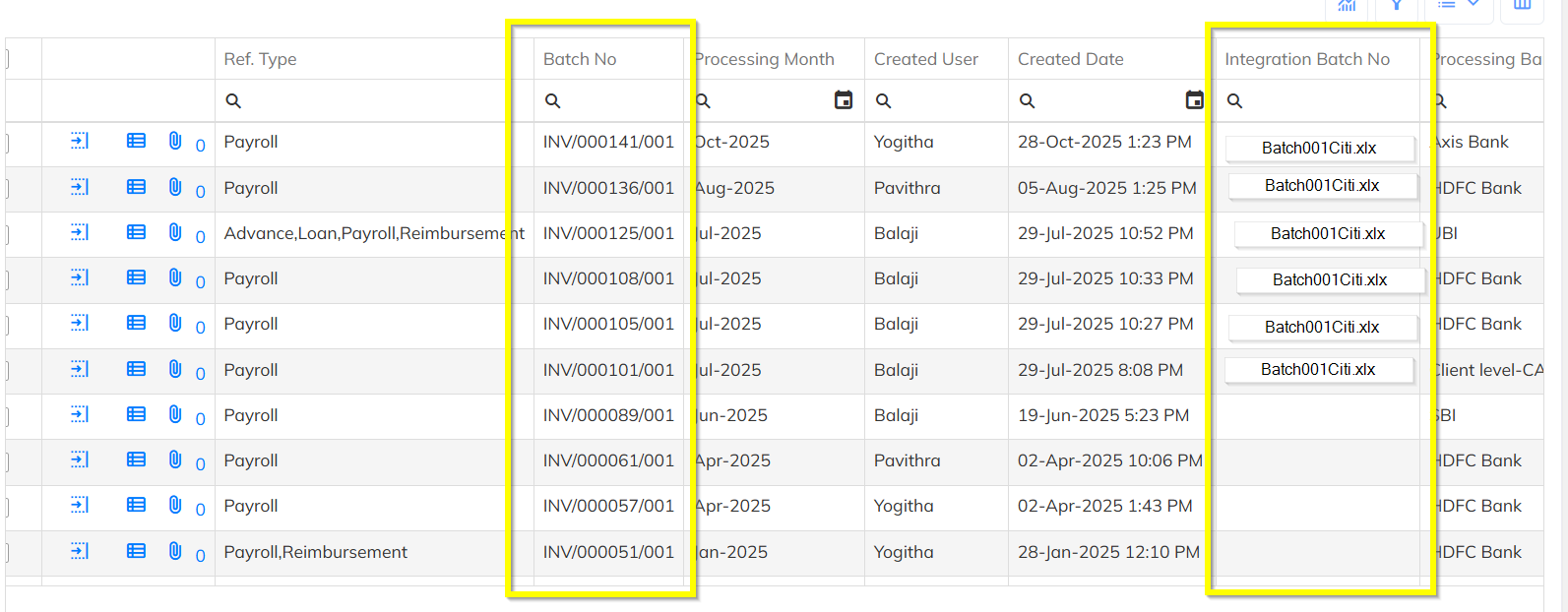
Task: Open the chart icon in top toolbar
Action: (1347, 6)
